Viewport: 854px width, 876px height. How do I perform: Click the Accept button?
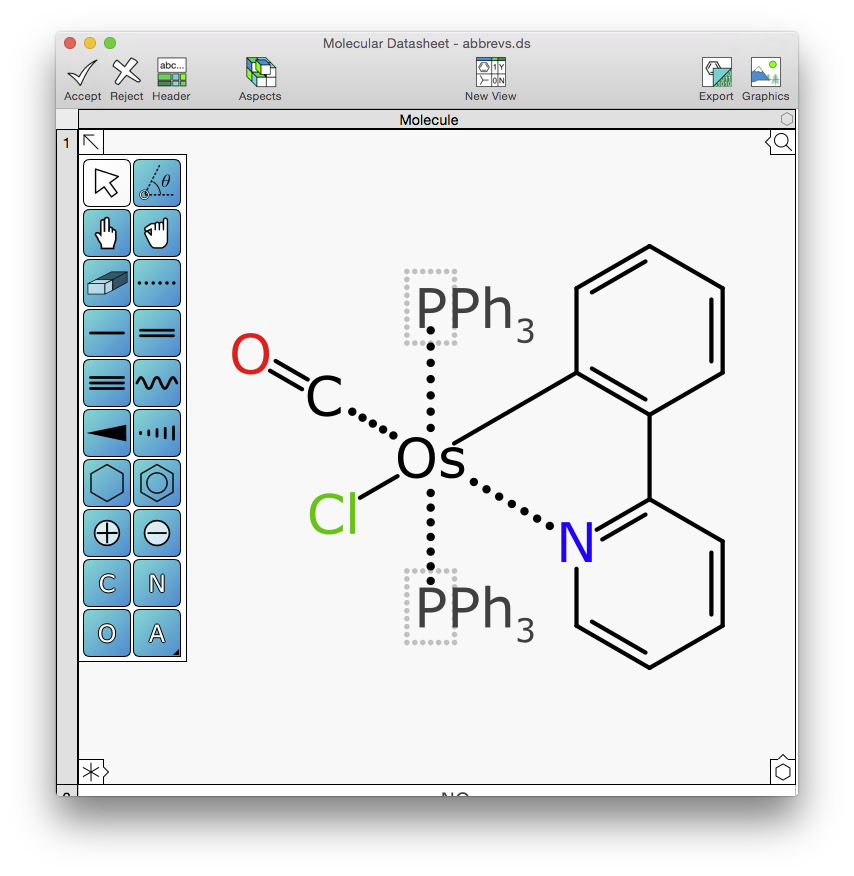coord(82,79)
